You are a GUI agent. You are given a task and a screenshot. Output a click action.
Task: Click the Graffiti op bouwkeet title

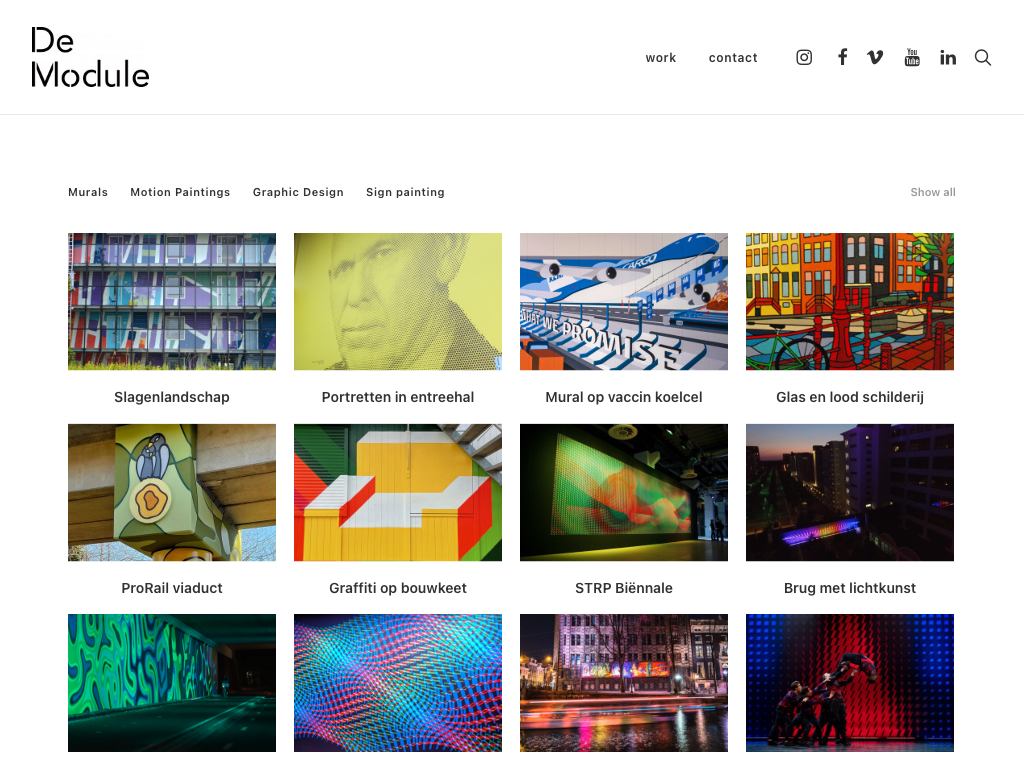pyautogui.click(x=398, y=588)
